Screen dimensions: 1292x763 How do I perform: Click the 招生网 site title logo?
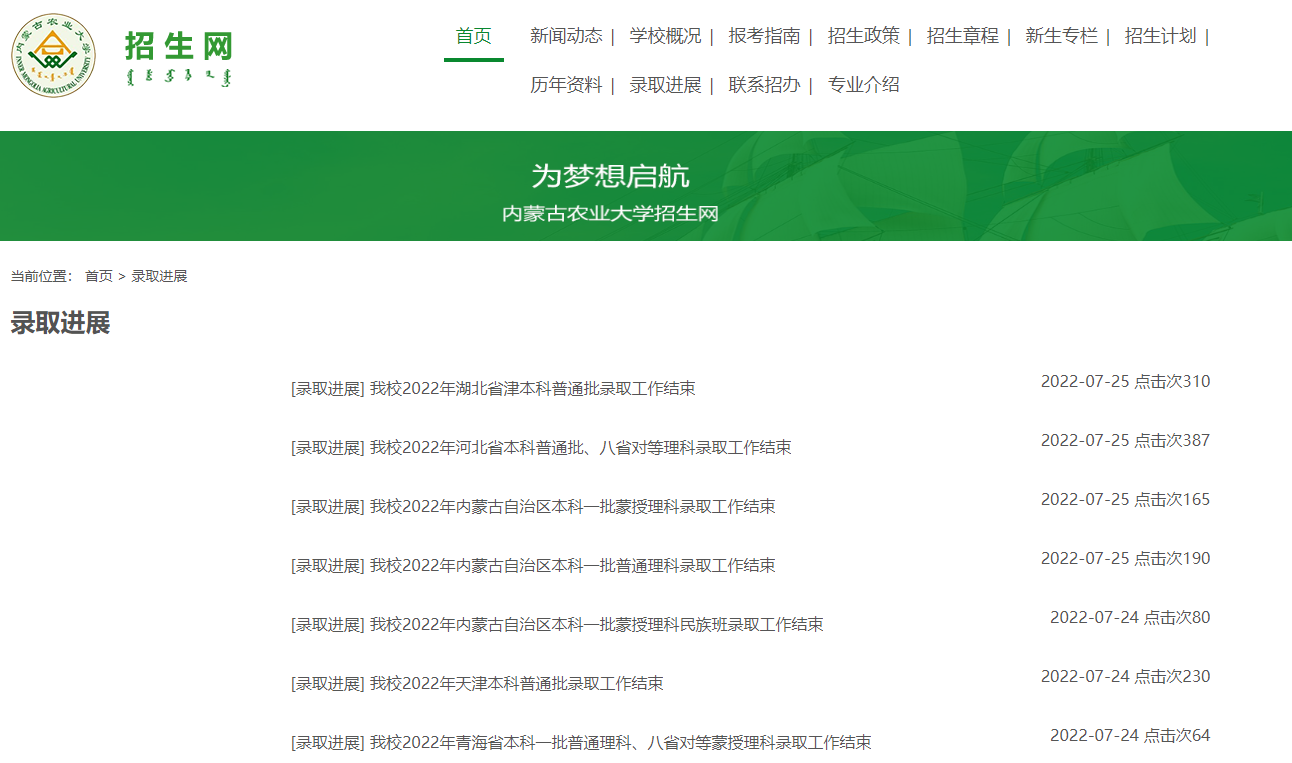coord(179,58)
